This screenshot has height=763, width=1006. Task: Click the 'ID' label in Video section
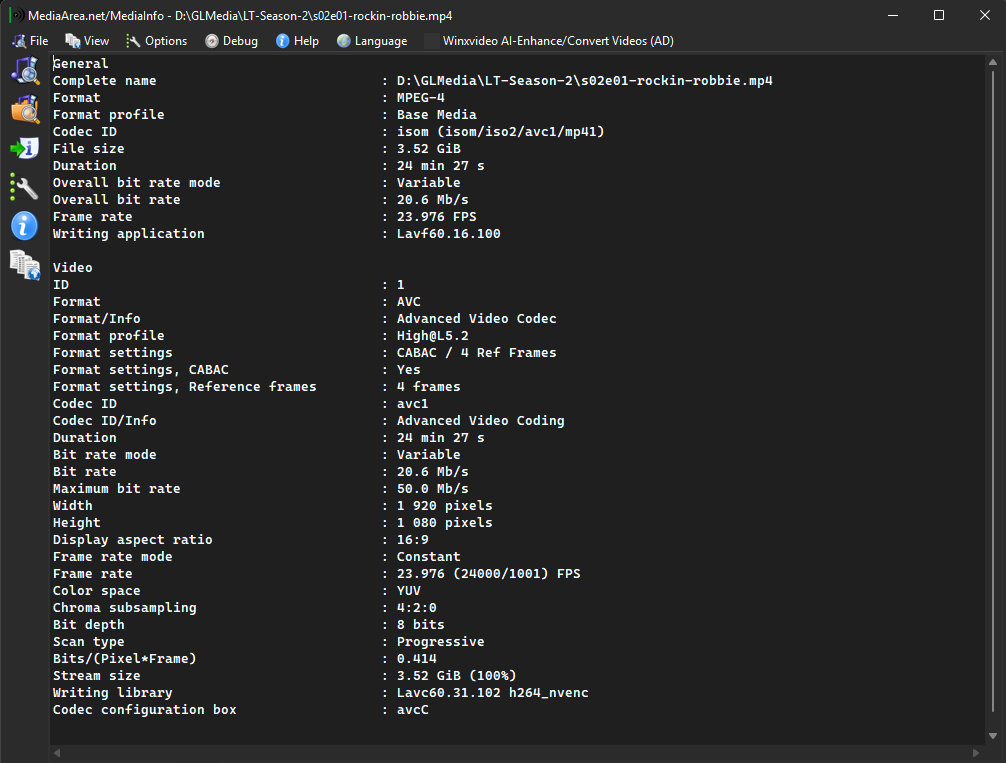tap(61, 285)
